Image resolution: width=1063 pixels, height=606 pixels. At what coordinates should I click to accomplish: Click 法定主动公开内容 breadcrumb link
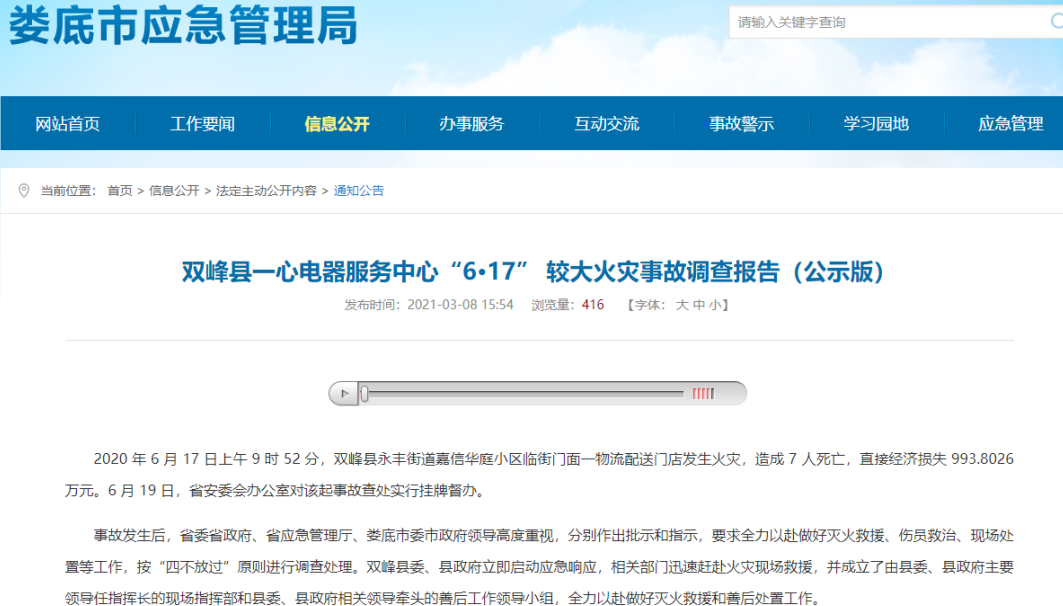click(x=266, y=191)
